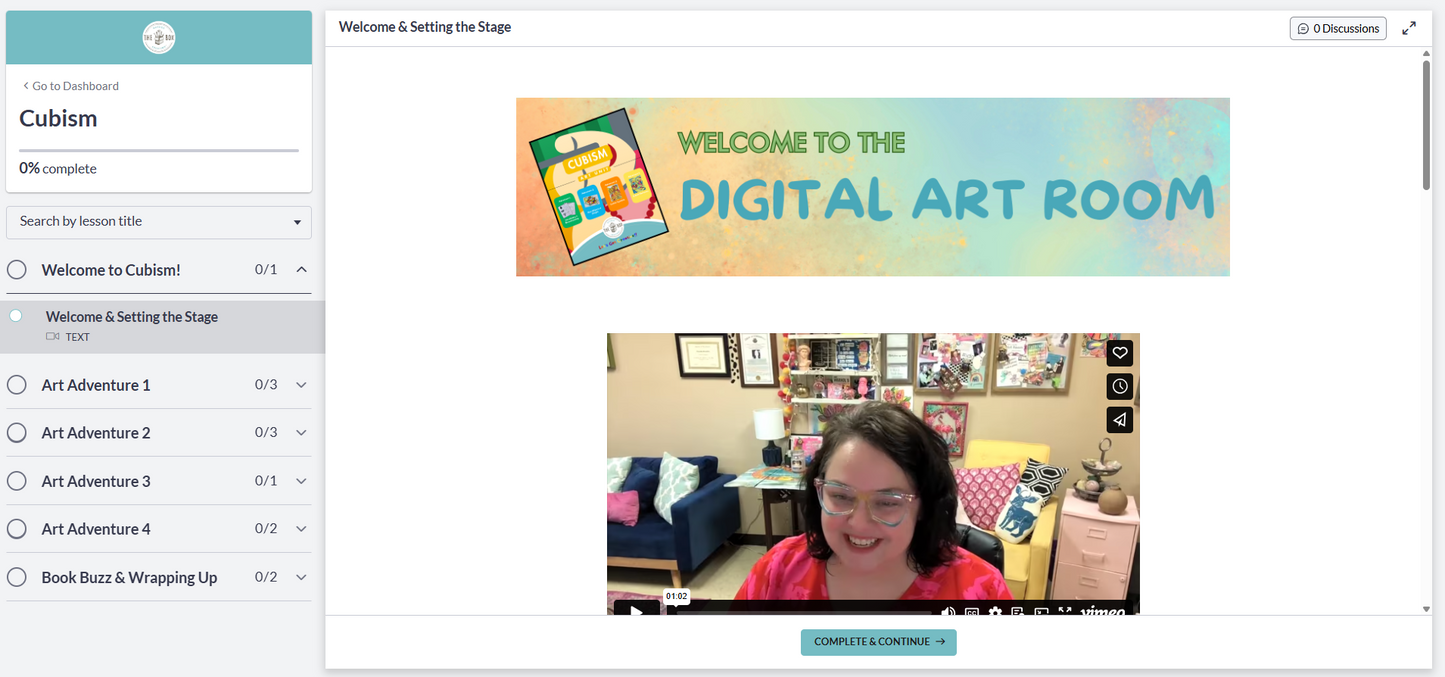Share the video via the paper plane icon
Image resolution: width=1445 pixels, height=677 pixels.
click(1119, 419)
